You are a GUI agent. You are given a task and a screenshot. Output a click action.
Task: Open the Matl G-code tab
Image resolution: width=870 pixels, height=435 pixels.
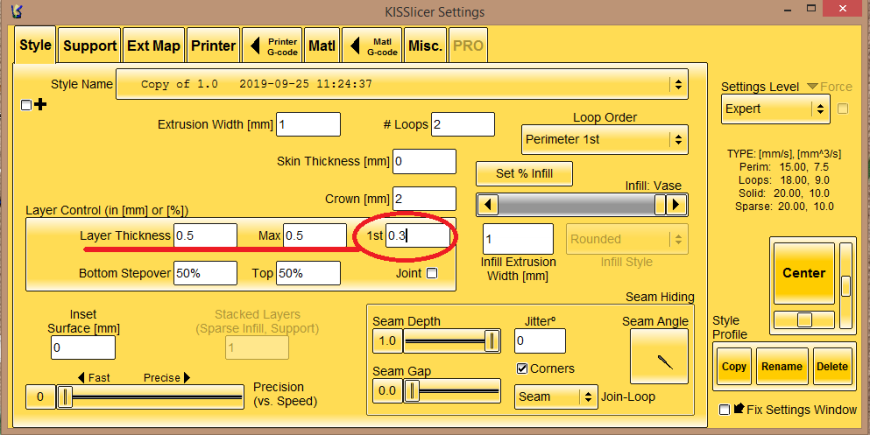[x=372, y=46]
